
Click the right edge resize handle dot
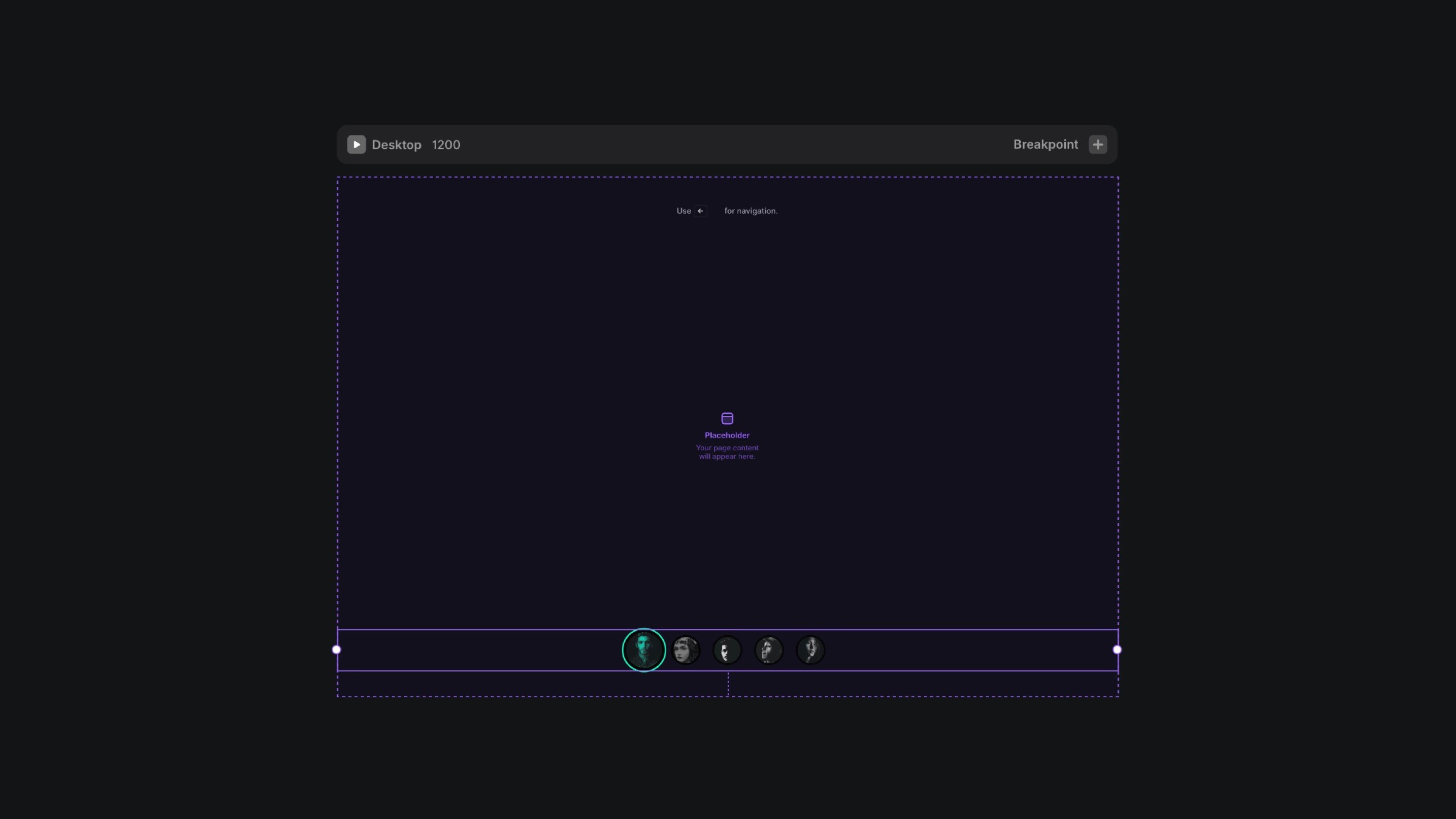[x=1117, y=649]
